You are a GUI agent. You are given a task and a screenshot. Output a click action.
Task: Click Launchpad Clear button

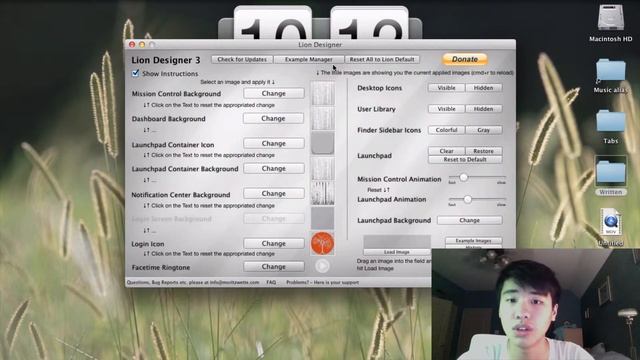(446, 151)
